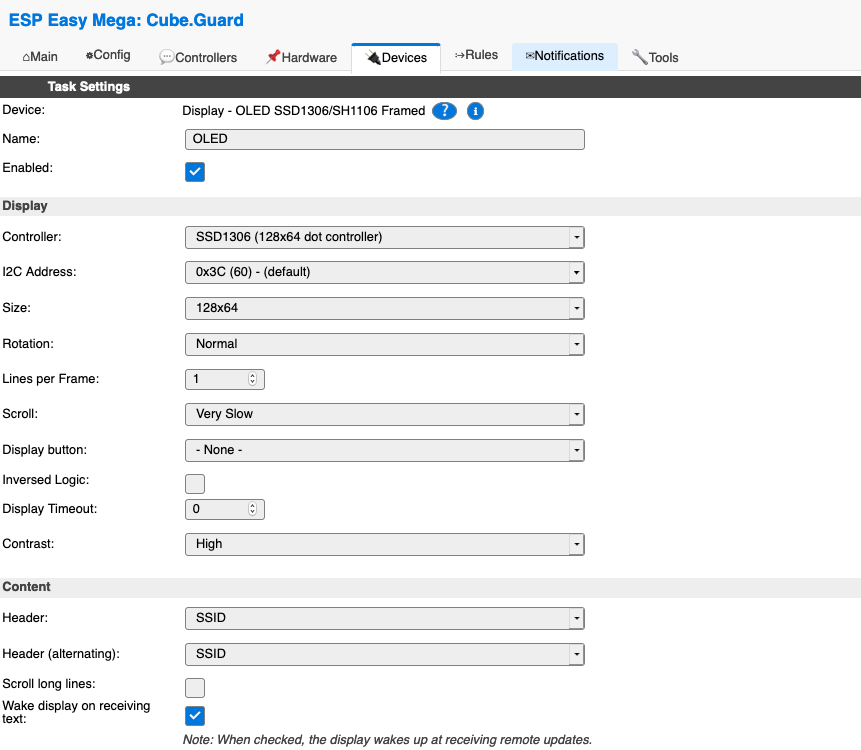Switch to the Config tab

108,56
